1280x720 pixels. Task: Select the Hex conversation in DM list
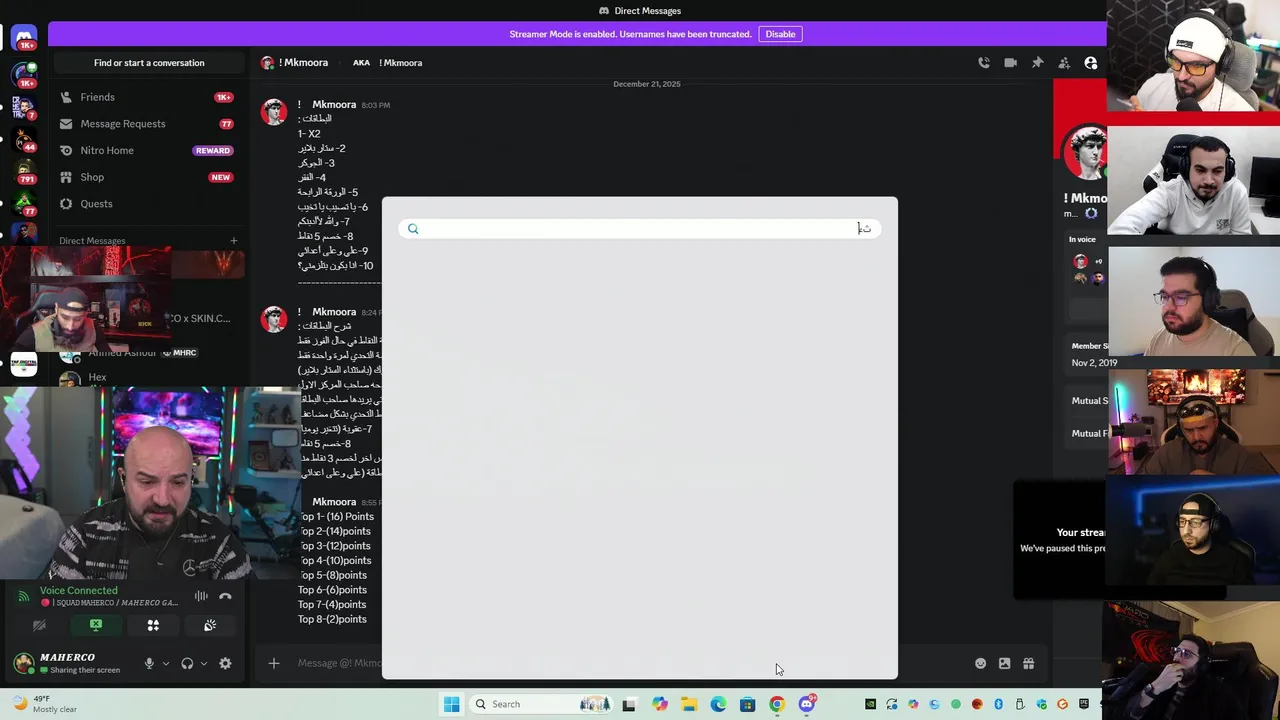[x=97, y=378]
